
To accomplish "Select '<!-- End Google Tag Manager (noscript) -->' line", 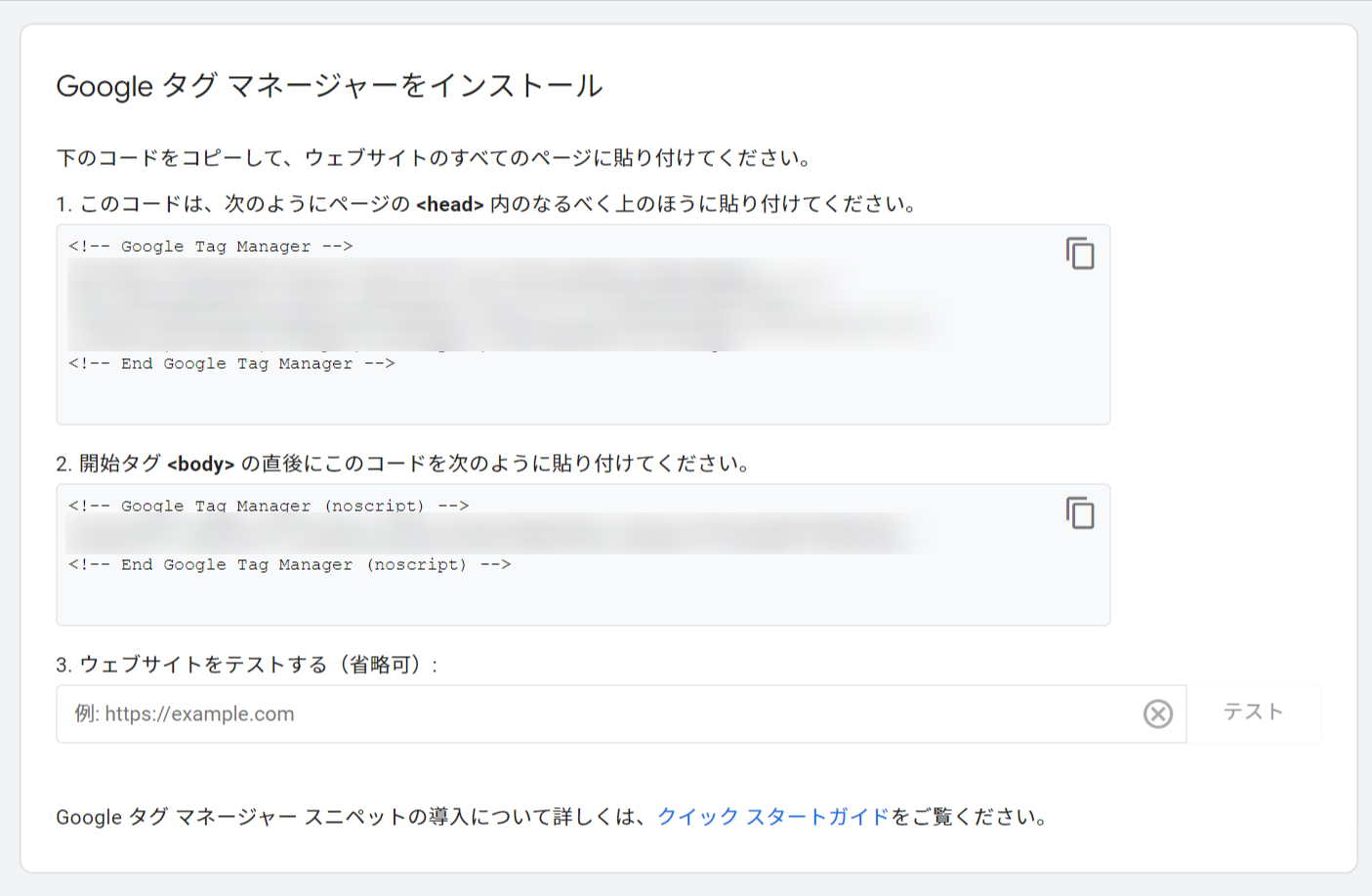I will coord(290,564).
